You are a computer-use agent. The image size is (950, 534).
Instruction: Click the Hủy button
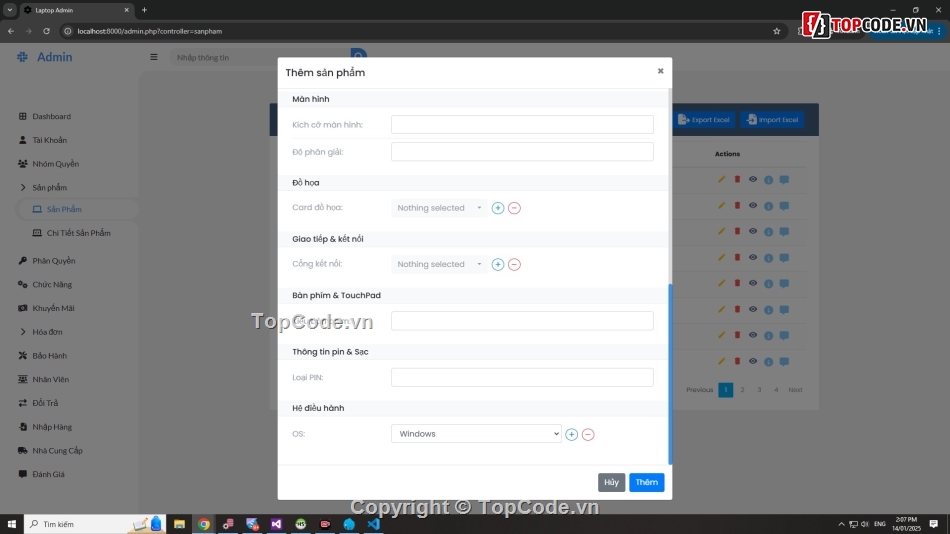tap(611, 482)
